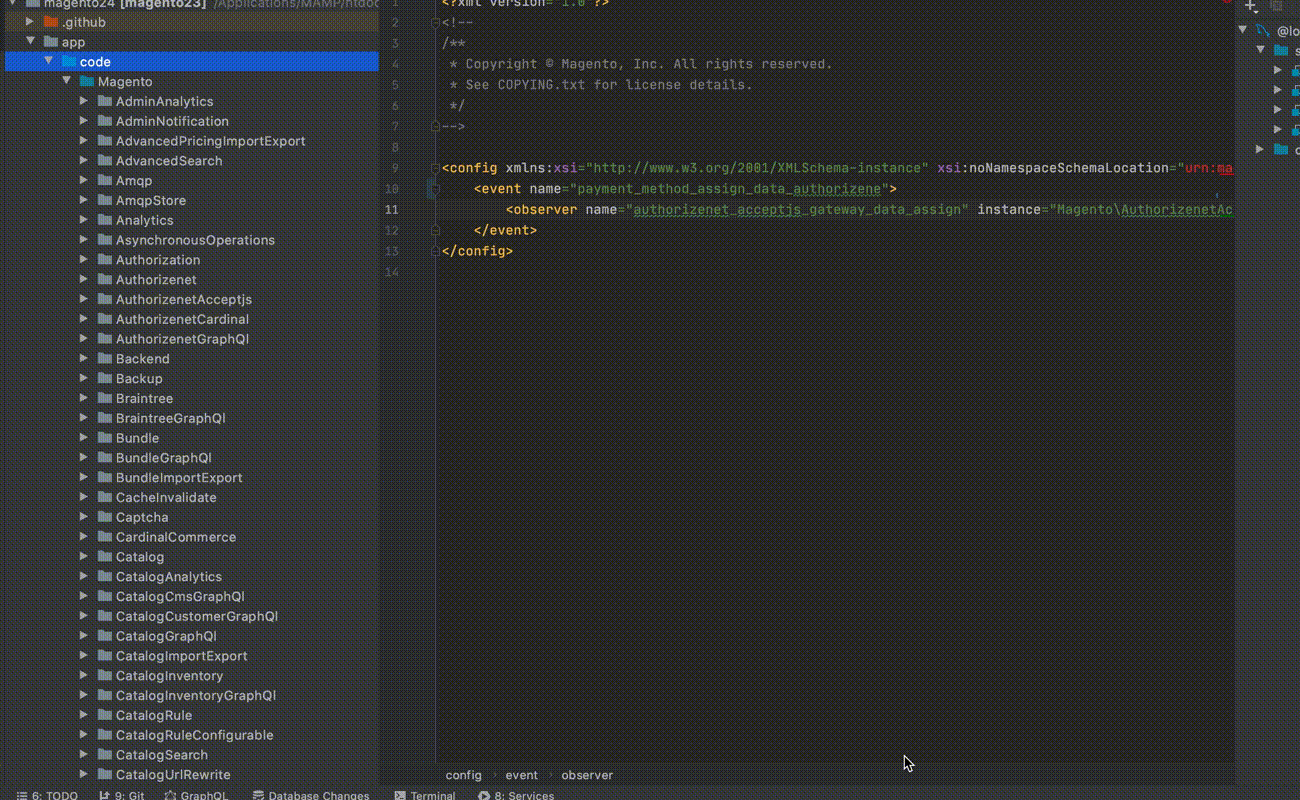Click the CatalogSearch folder icon

tap(105, 755)
